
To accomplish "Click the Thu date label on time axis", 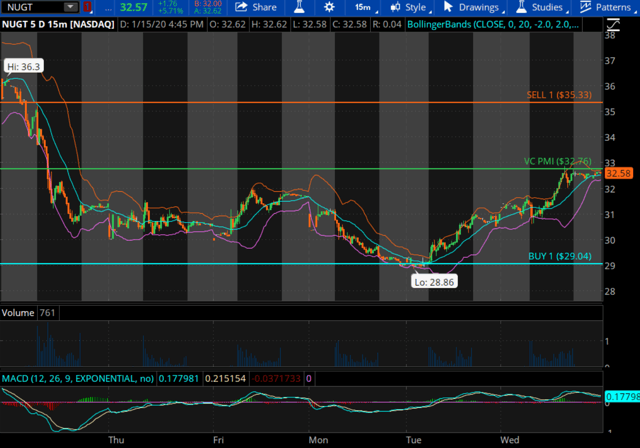I will click(116, 440).
